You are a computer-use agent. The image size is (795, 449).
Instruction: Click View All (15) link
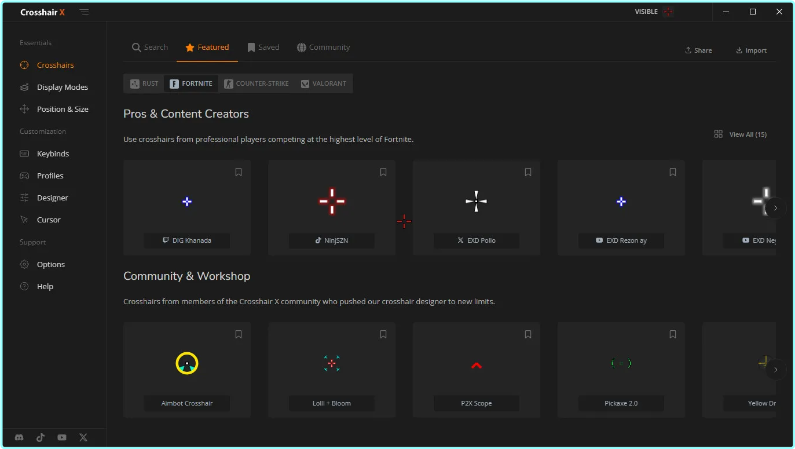741,134
